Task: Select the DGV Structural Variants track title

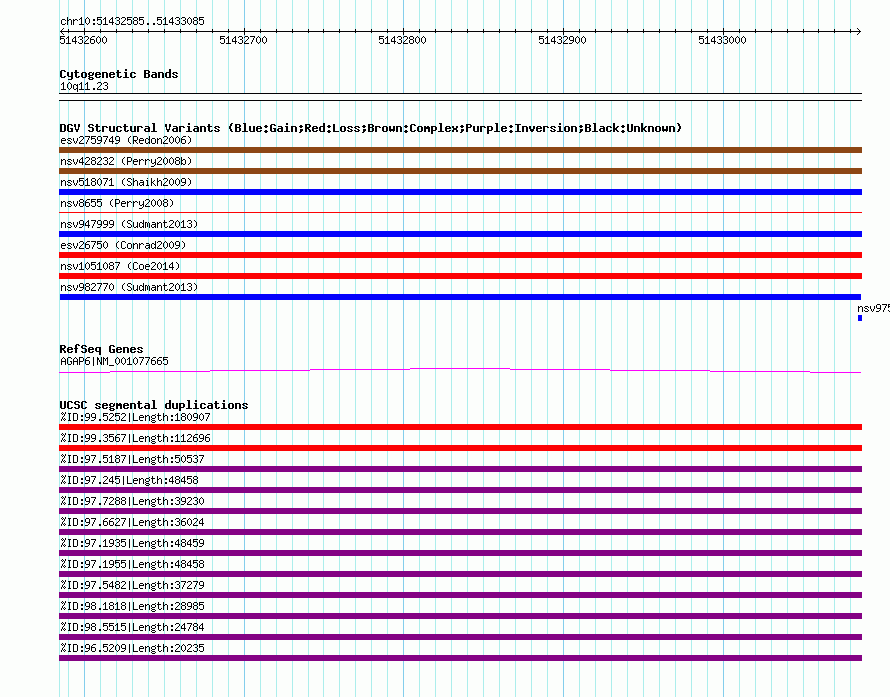Action: 371,128
